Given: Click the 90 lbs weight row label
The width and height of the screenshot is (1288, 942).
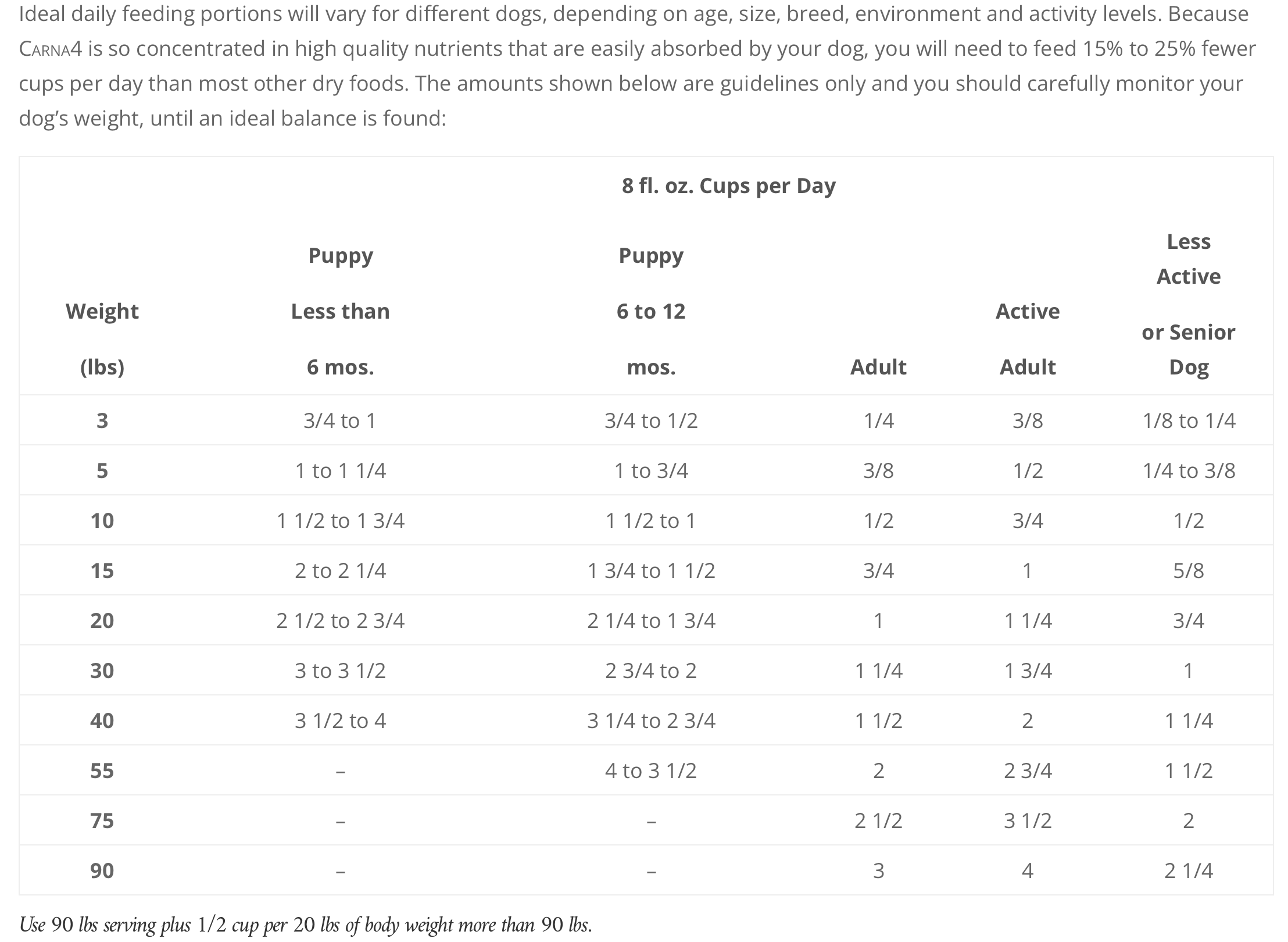Looking at the screenshot, I should pyautogui.click(x=102, y=870).
